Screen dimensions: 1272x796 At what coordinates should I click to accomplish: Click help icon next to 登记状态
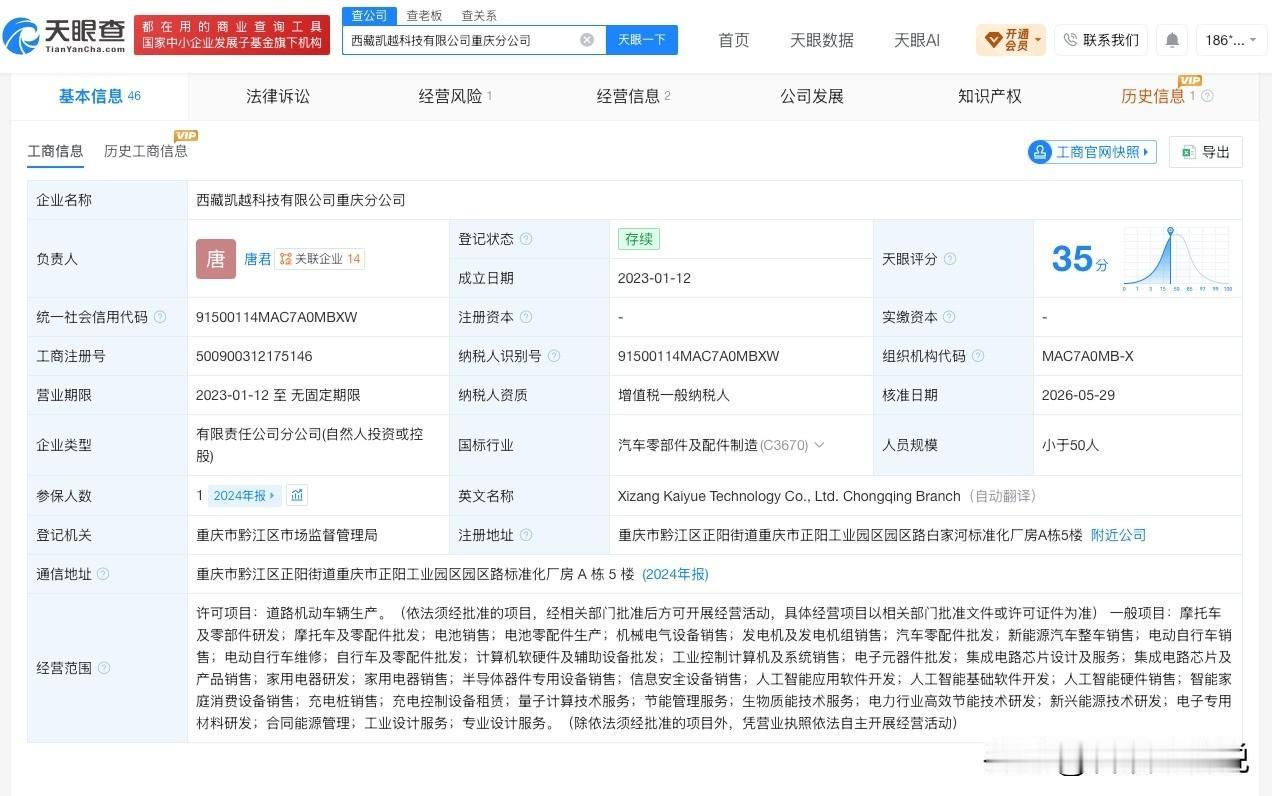click(x=526, y=239)
